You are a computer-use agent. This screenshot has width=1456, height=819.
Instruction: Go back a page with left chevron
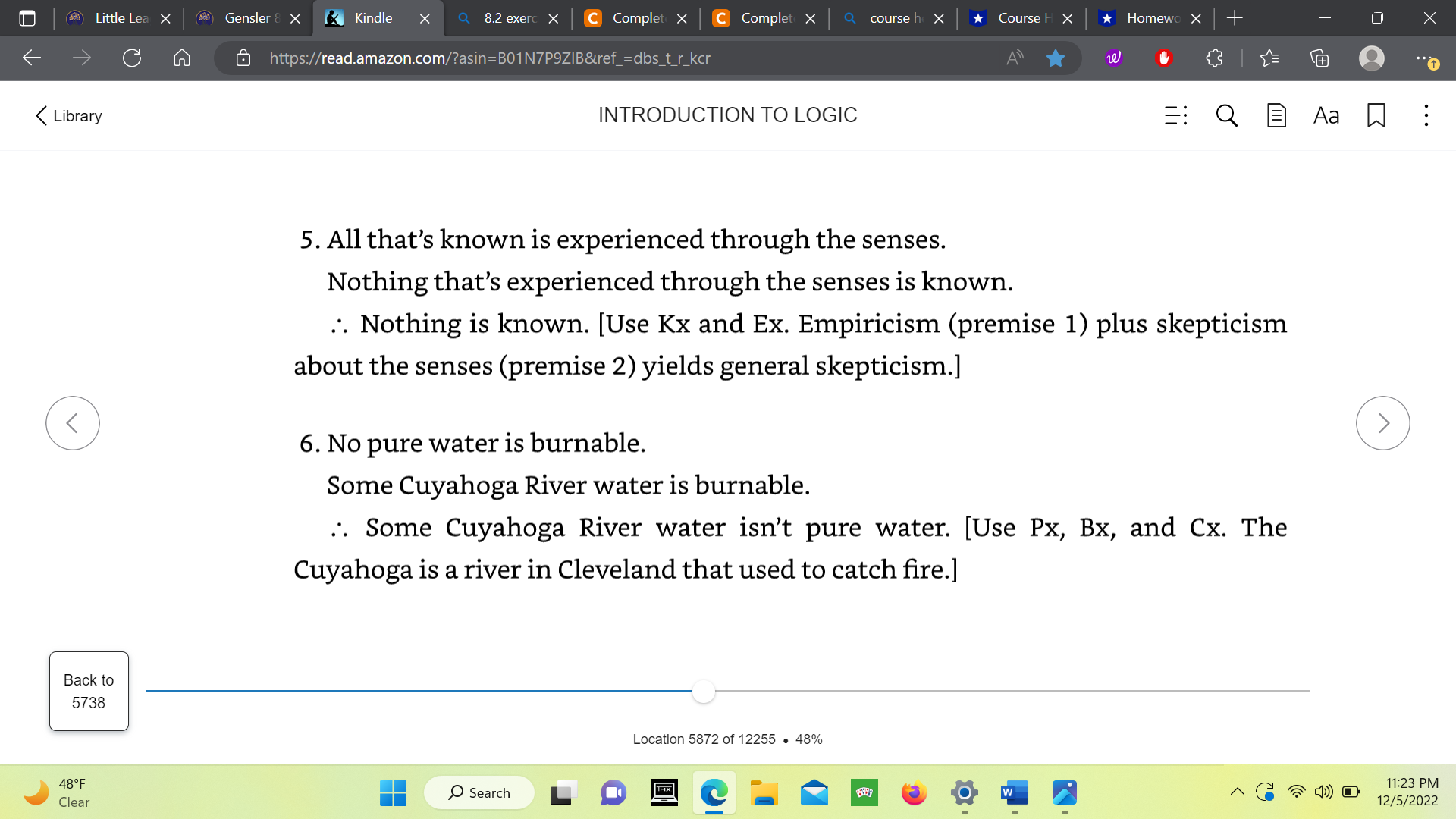pos(72,422)
